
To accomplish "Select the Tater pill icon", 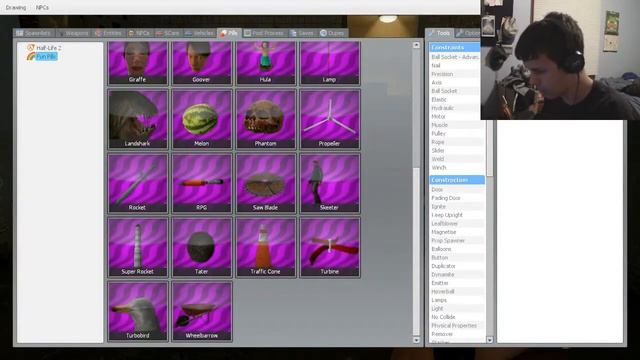I will (202, 247).
